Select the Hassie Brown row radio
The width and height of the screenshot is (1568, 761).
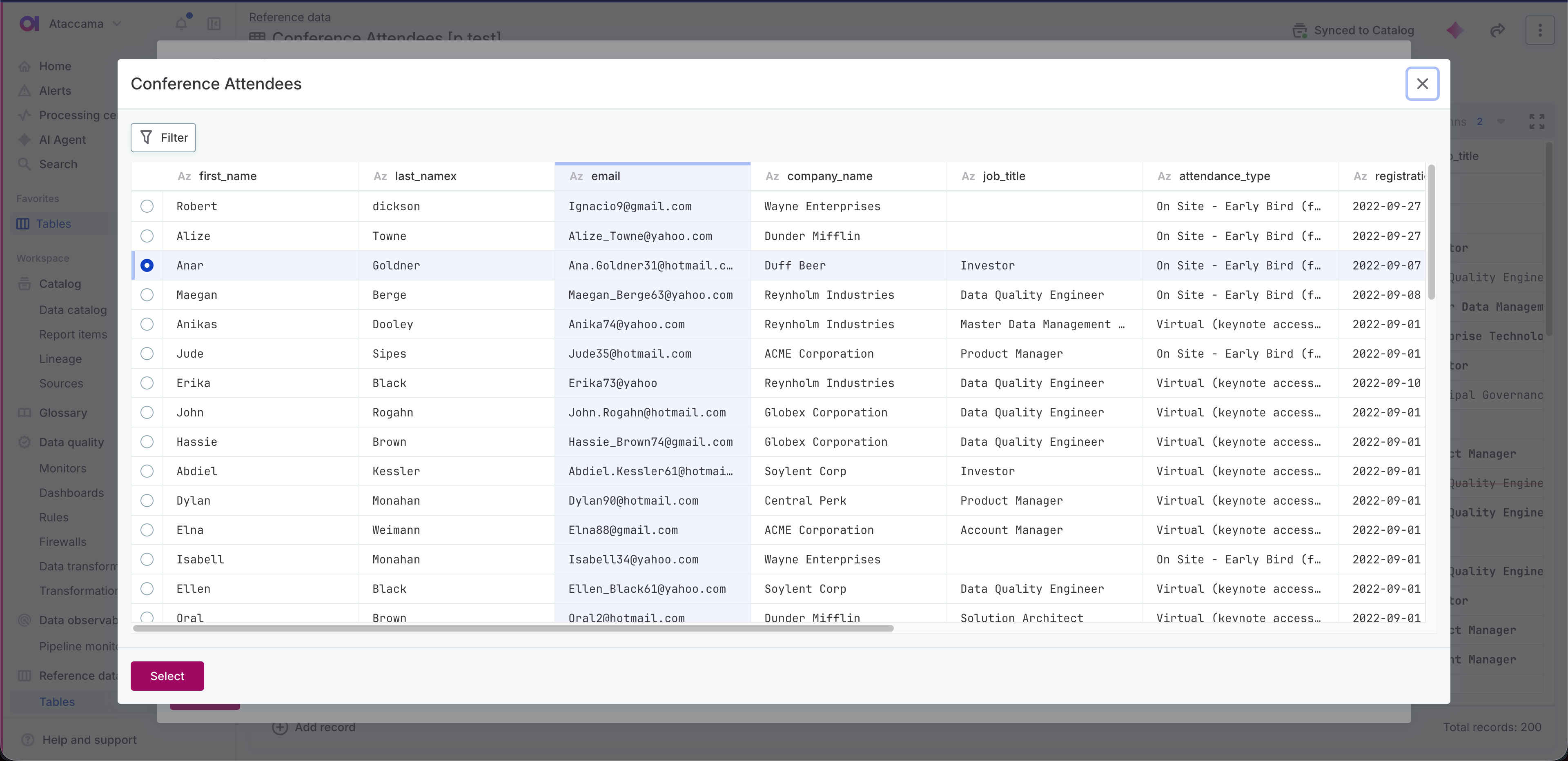(x=147, y=442)
